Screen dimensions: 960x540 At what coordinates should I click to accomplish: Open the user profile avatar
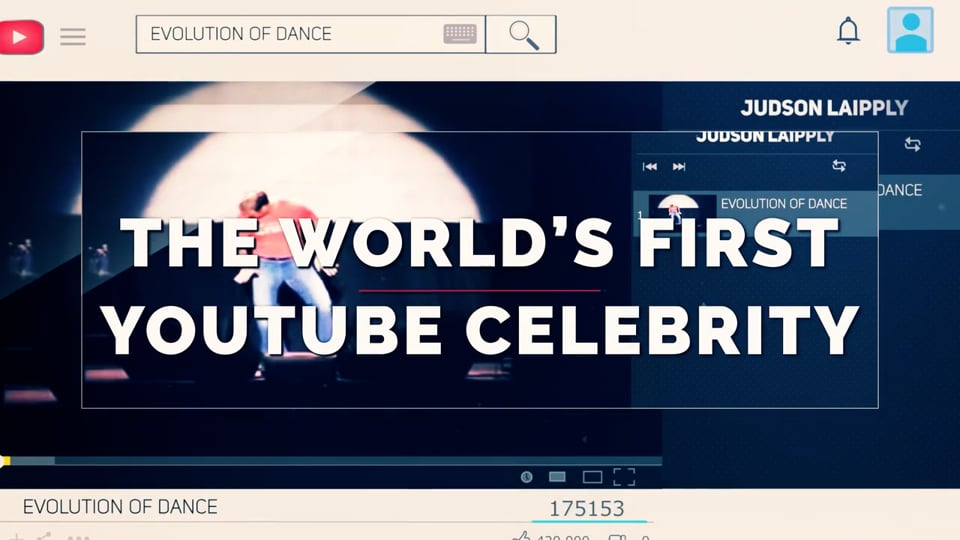[910, 30]
